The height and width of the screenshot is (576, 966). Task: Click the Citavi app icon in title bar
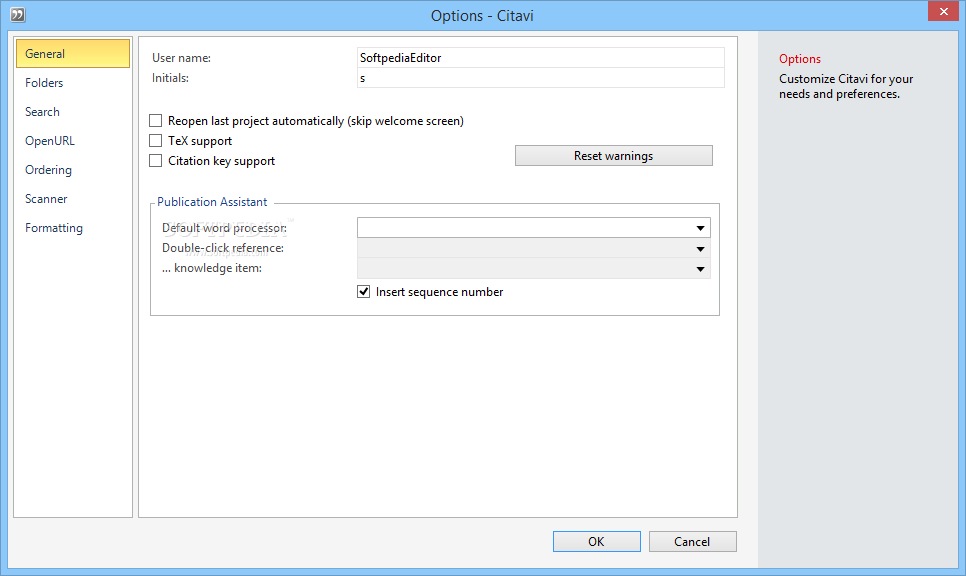coord(18,14)
